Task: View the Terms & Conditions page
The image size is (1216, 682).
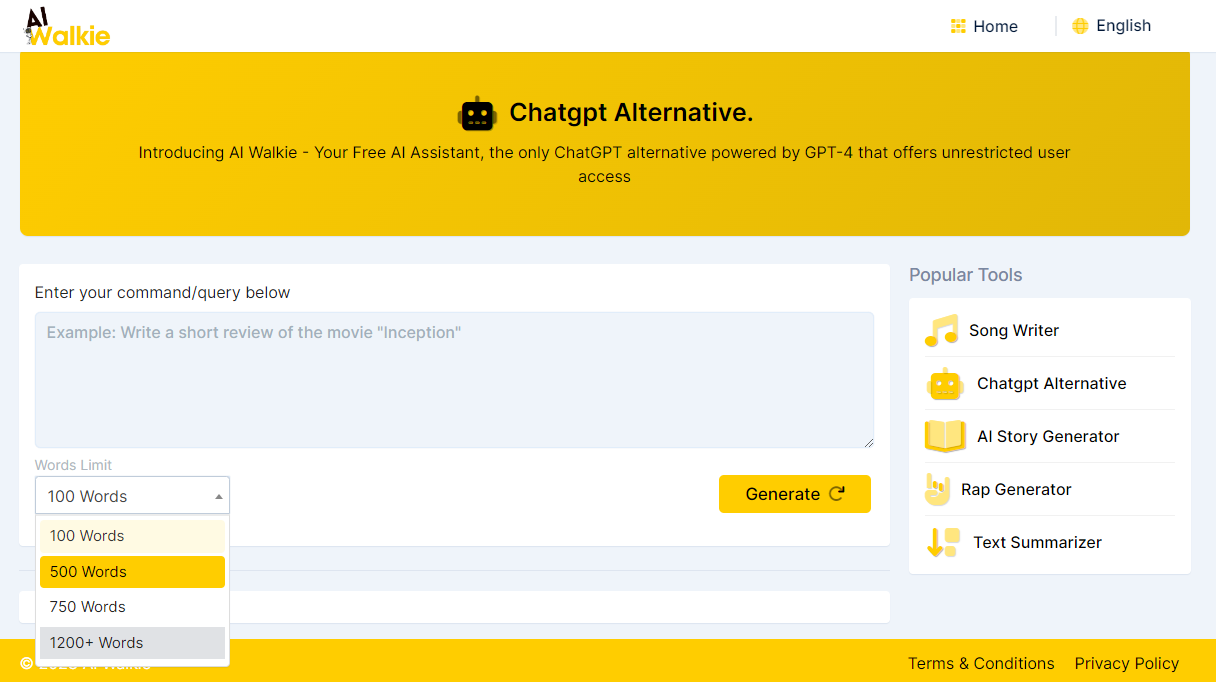Action: [x=981, y=664]
